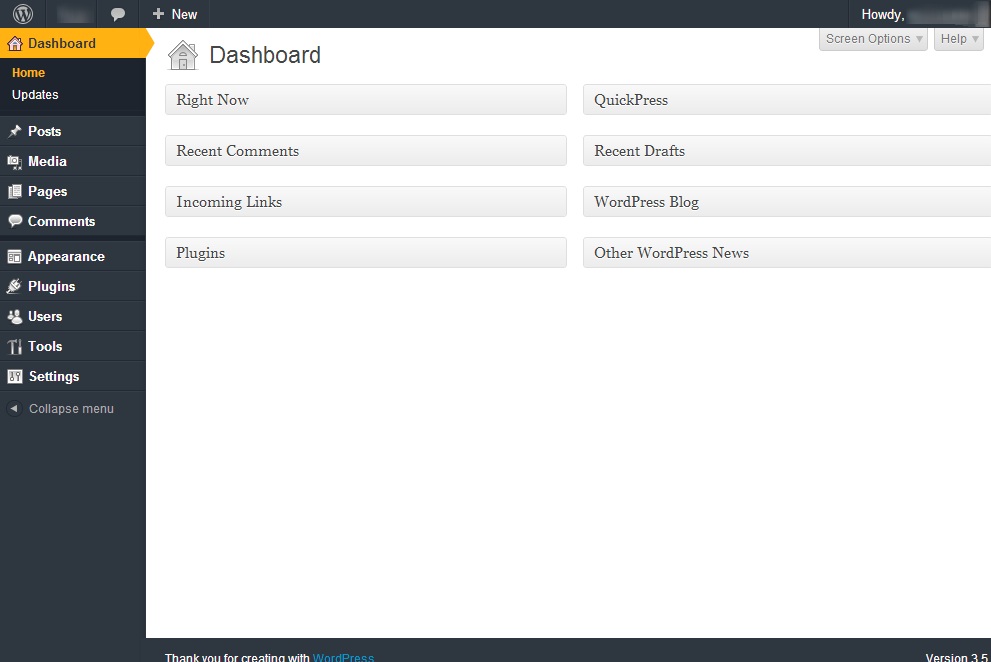The height and width of the screenshot is (662, 991).
Task: Expand the Screen Options panel
Action: [x=873, y=39]
